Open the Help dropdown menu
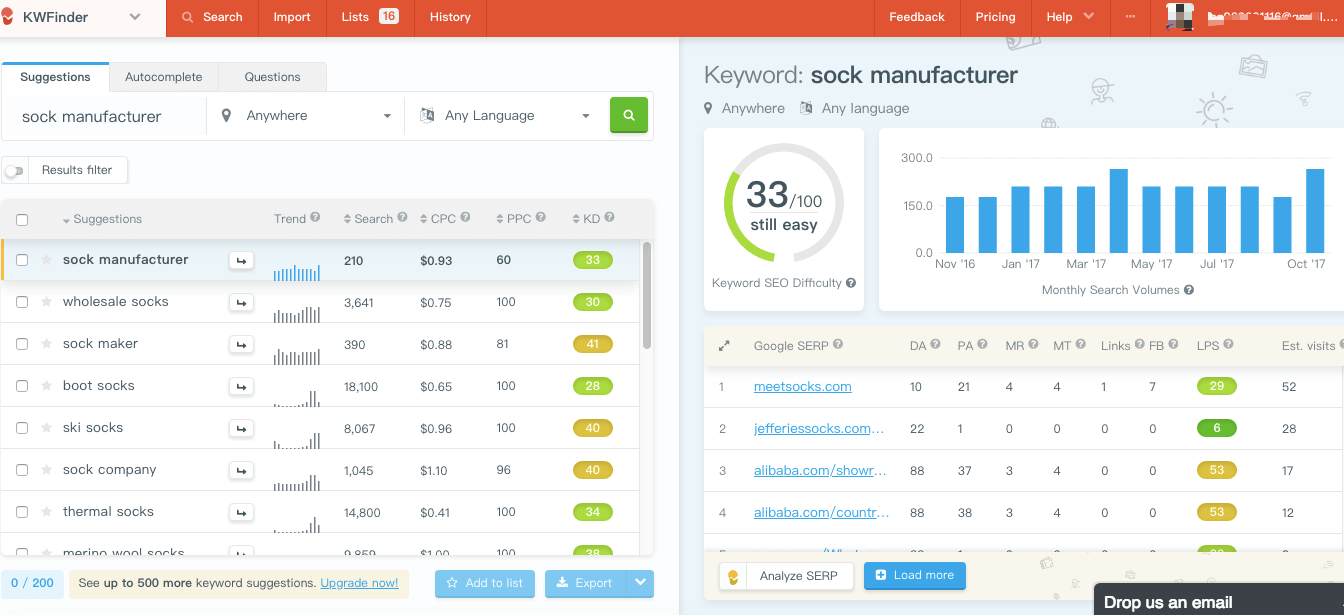This screenshot has height=615, width=1344. coord(1070,17)
